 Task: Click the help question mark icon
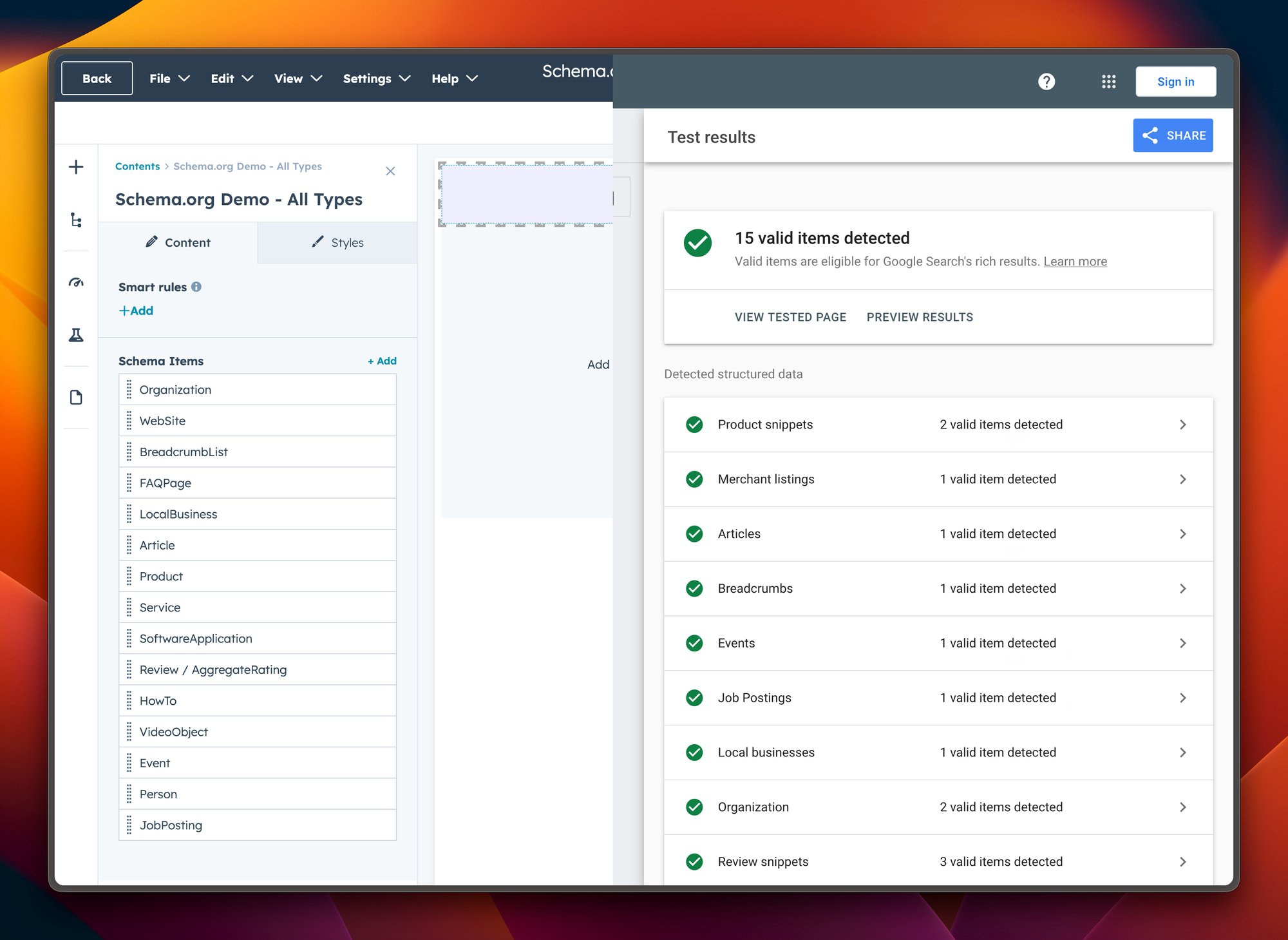pyautogui.click(x=1046, y=82)
